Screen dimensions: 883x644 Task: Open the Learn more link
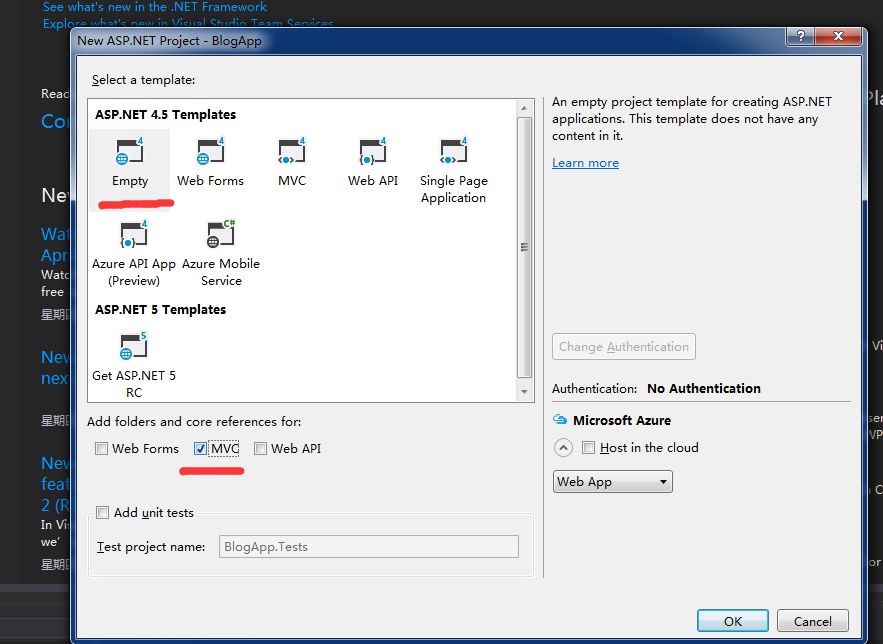coord(585,163)
